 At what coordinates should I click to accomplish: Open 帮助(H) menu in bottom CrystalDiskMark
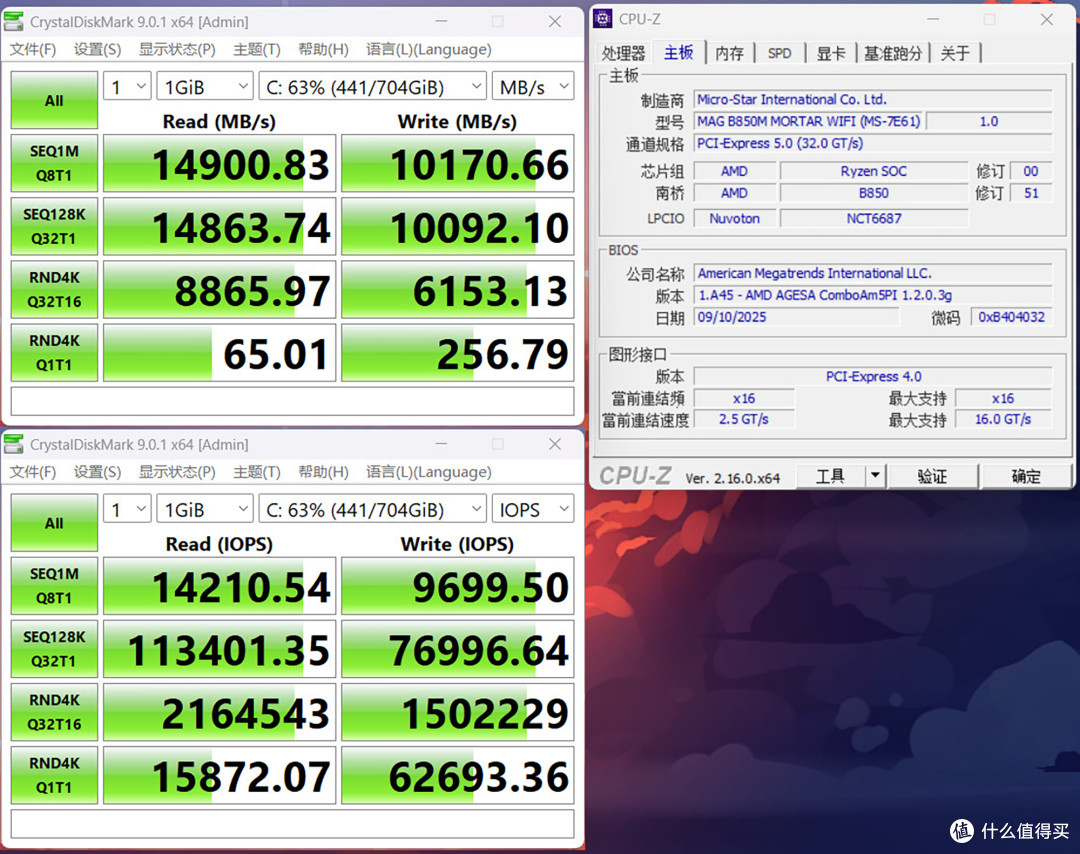323,472
